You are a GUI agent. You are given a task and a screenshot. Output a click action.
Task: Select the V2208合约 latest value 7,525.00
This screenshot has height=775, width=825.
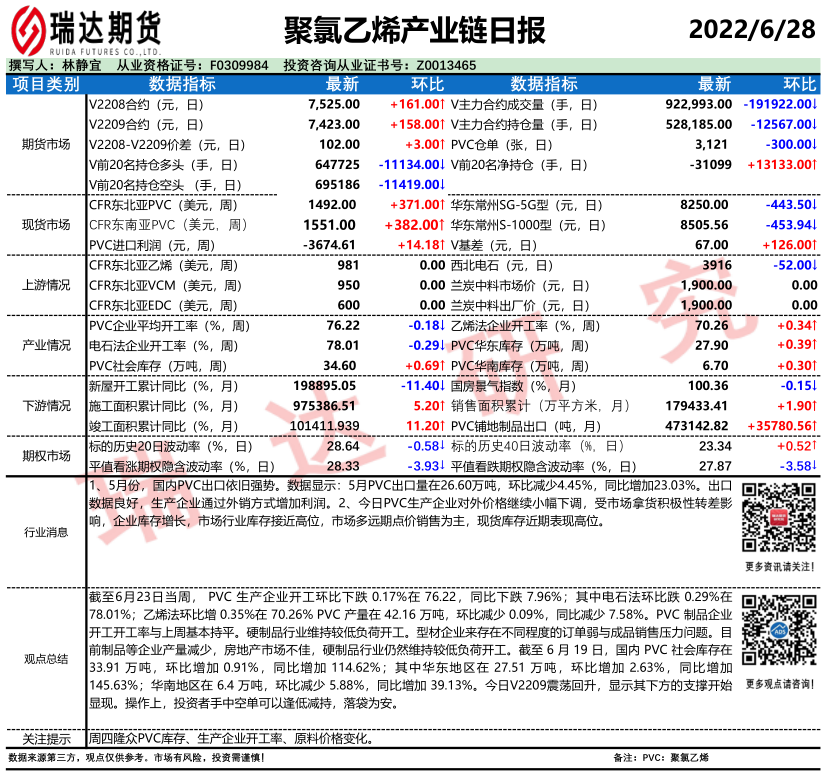334,103
